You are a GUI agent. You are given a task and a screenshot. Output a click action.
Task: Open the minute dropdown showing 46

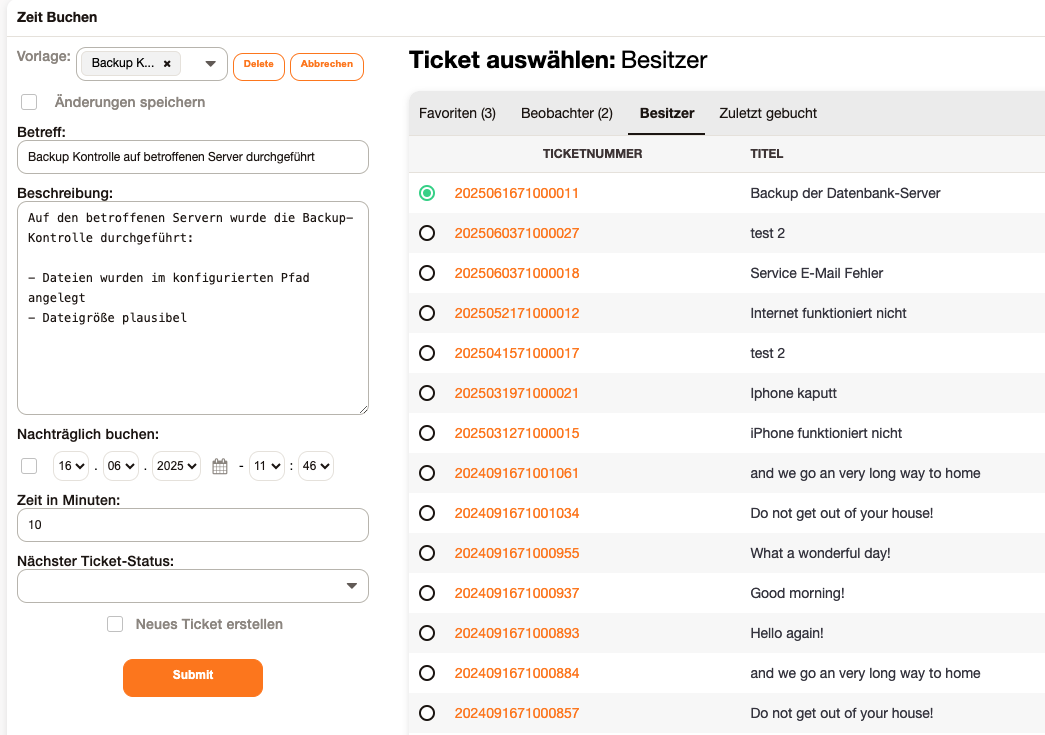coord(316,466)
